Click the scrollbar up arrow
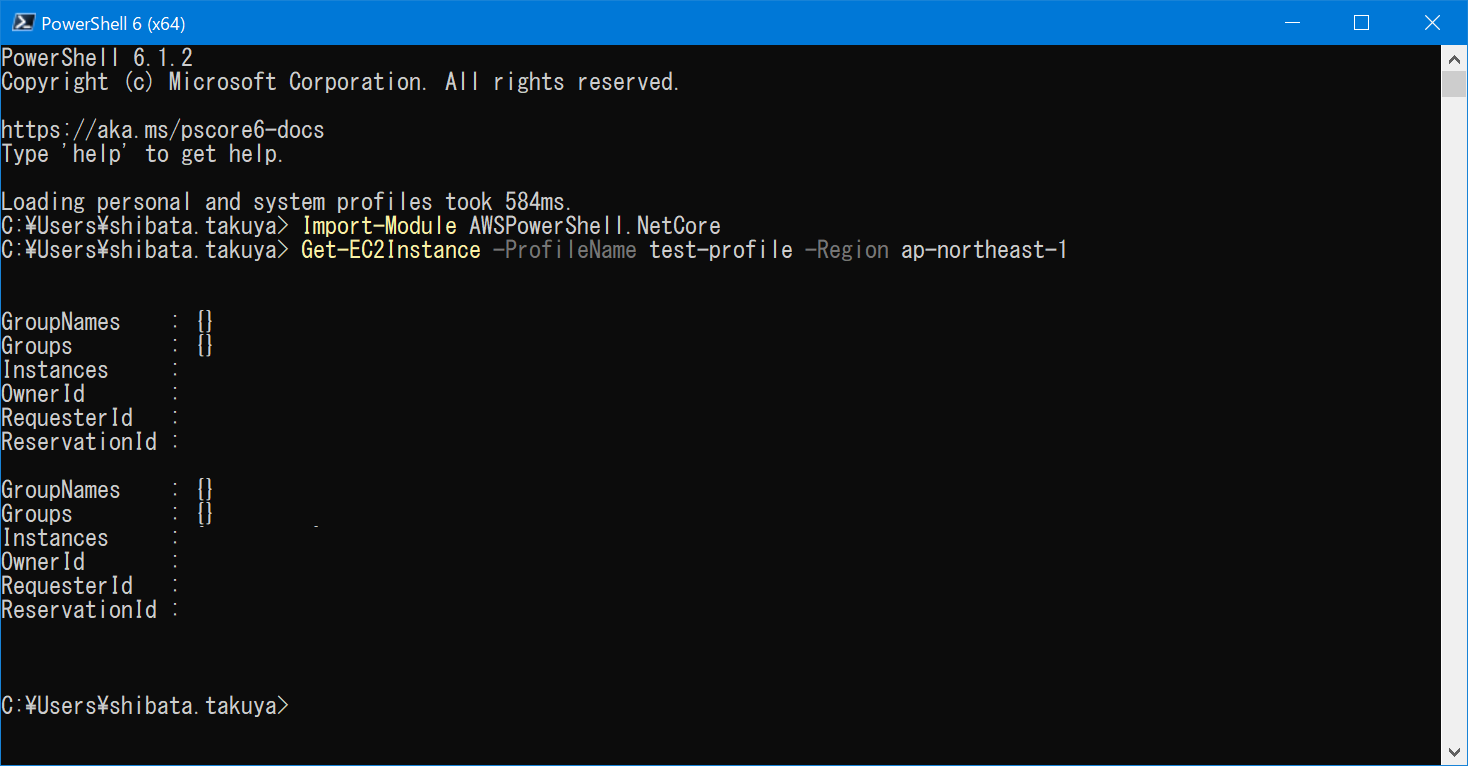 (x=1455, y=58)
